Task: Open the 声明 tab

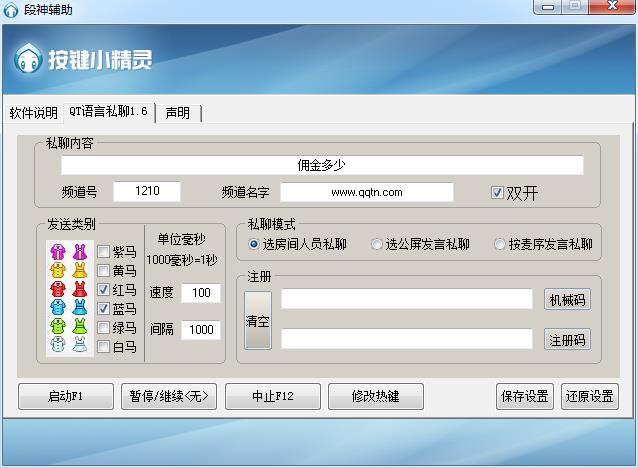Action: (178, 113)
